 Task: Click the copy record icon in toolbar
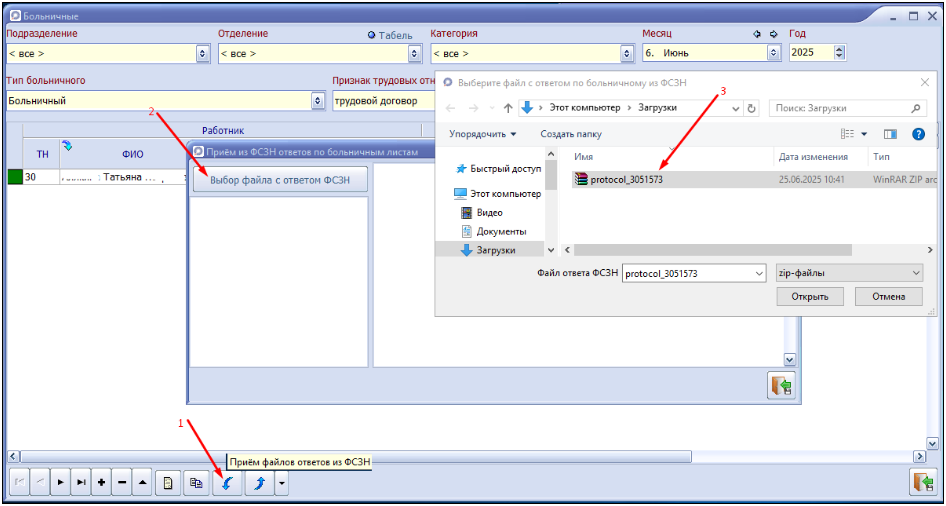pyautogui.click(x=197, y=483)
